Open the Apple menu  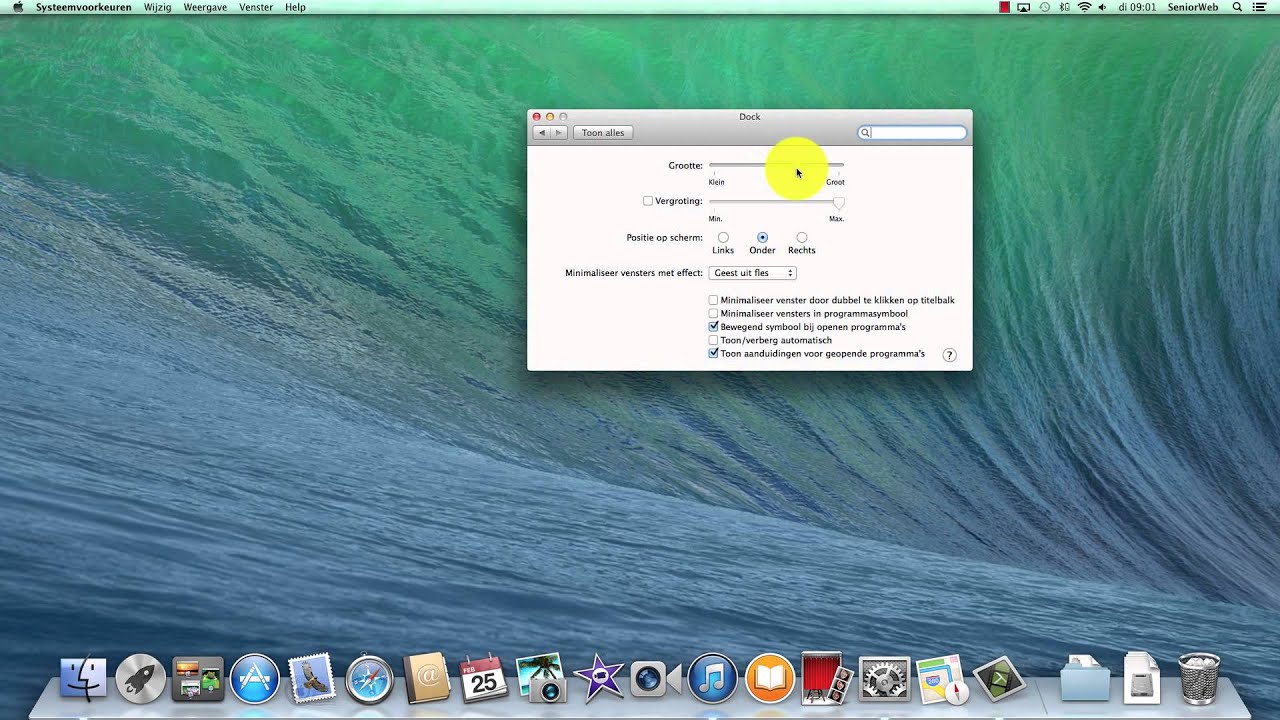tap(17, 7)
